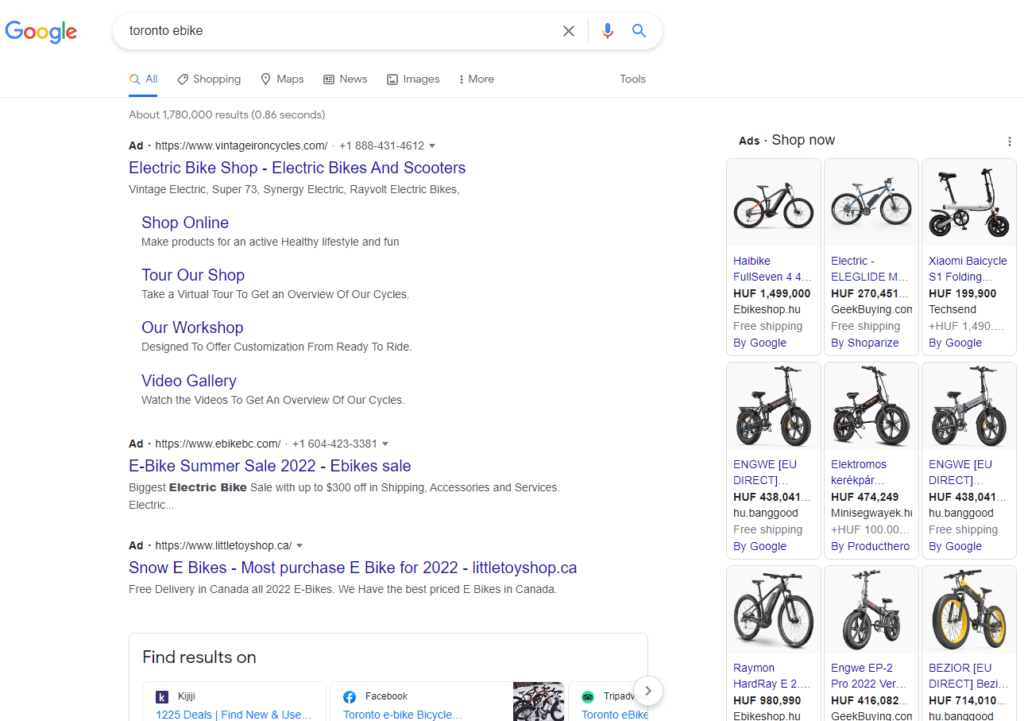Open the Video Gallery sitelink
Image resolution: width=1024 pixels, height=721 pixels.
point(189,381)
